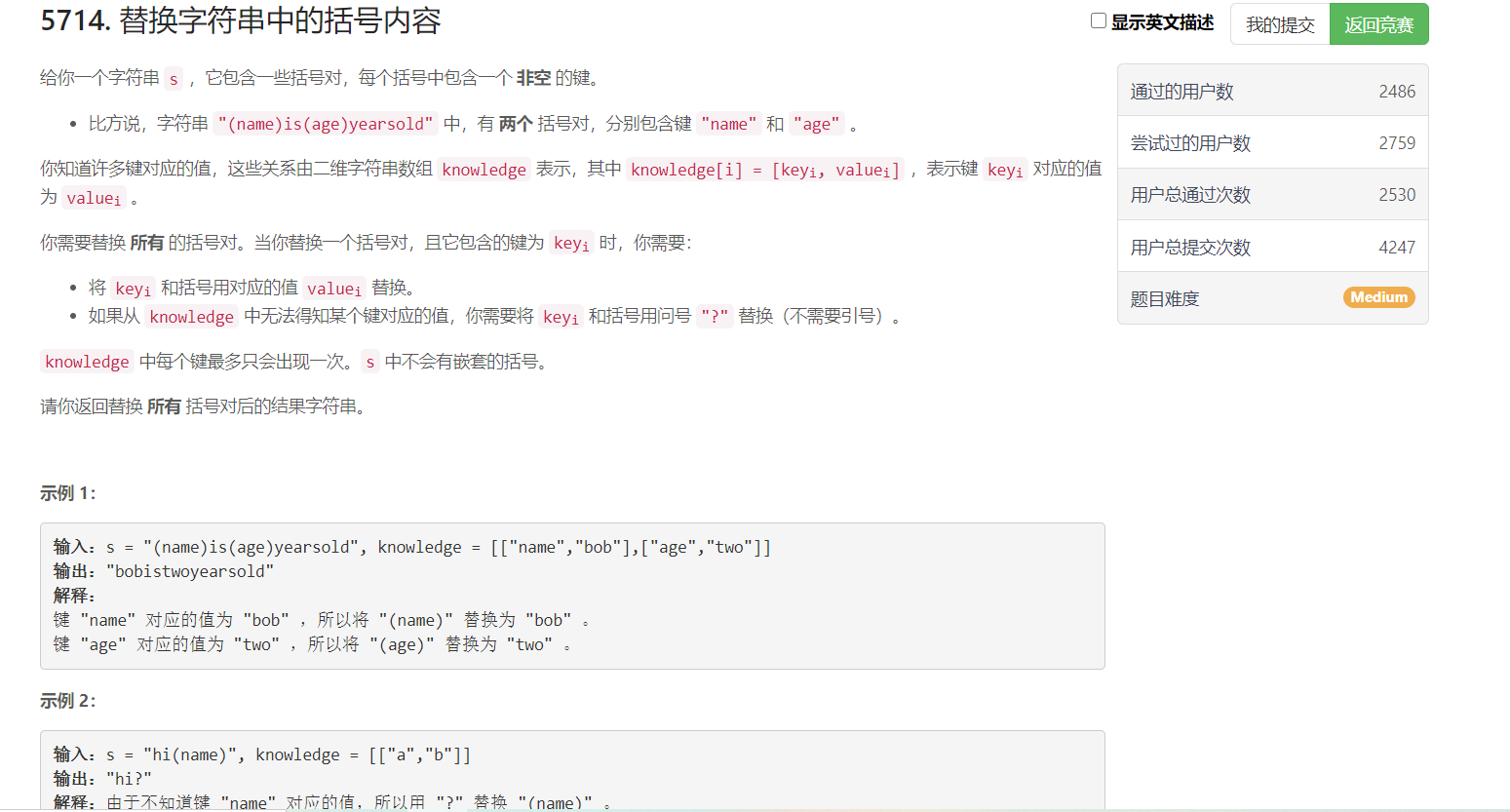The height and width of the screenshot is (812, 1510).
Task: Open 我的提交 submissions page
Action: pos(1280,24)
